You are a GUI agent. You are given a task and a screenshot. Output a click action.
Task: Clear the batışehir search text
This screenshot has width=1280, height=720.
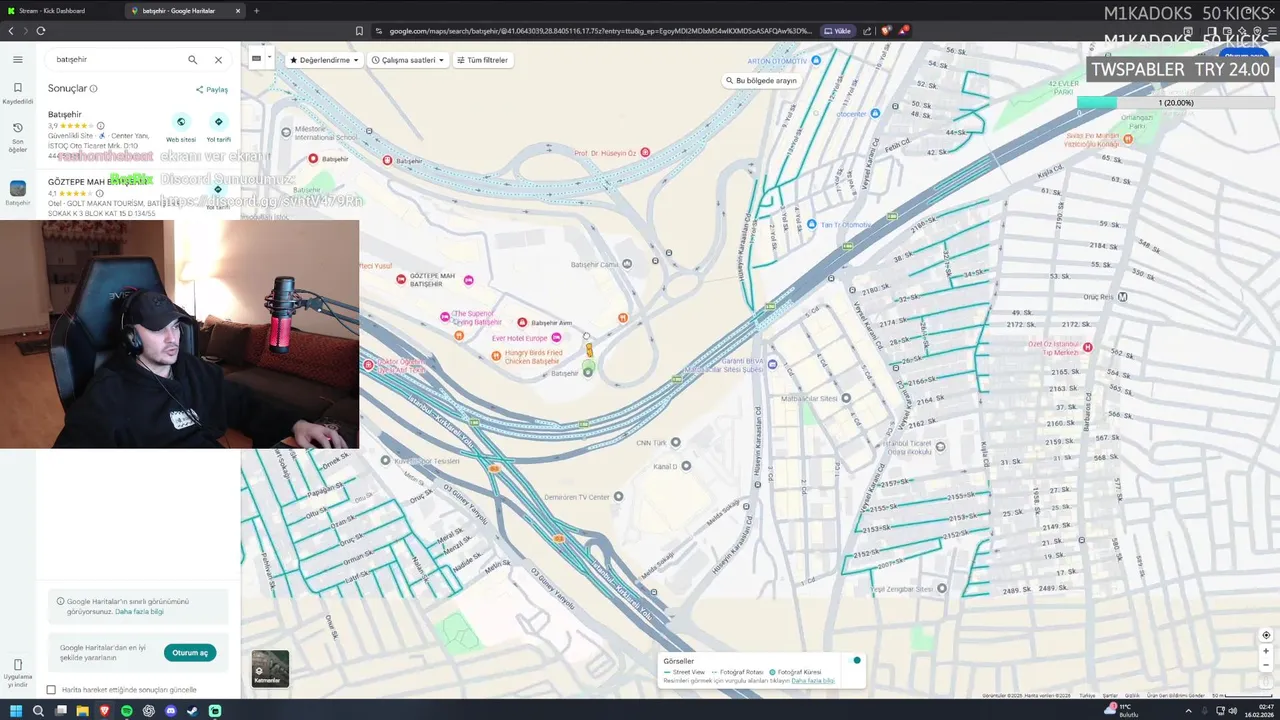tap(218, 60)
